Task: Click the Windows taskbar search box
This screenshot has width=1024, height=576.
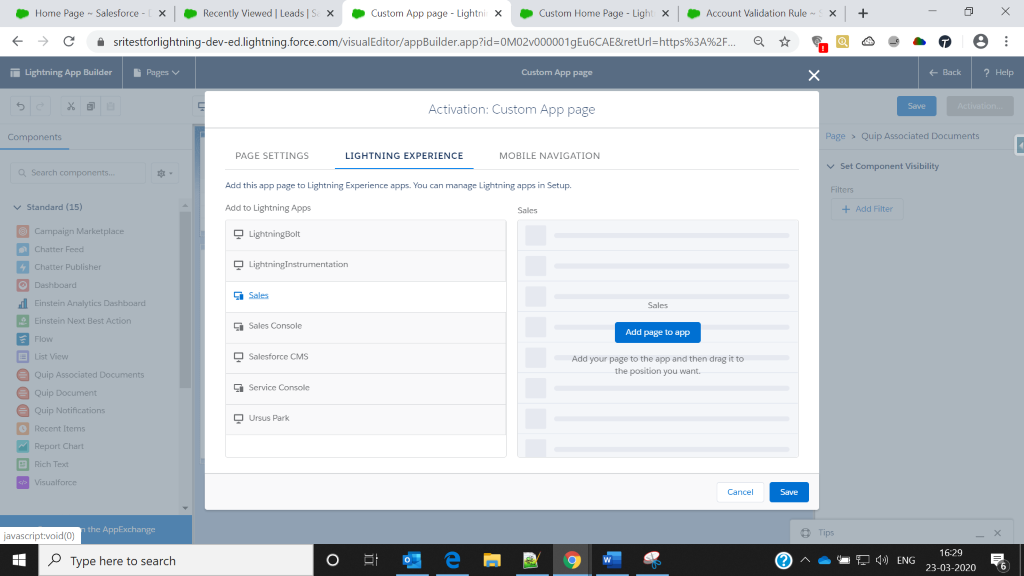Action: pyautogui.click(x=180, y=561)
